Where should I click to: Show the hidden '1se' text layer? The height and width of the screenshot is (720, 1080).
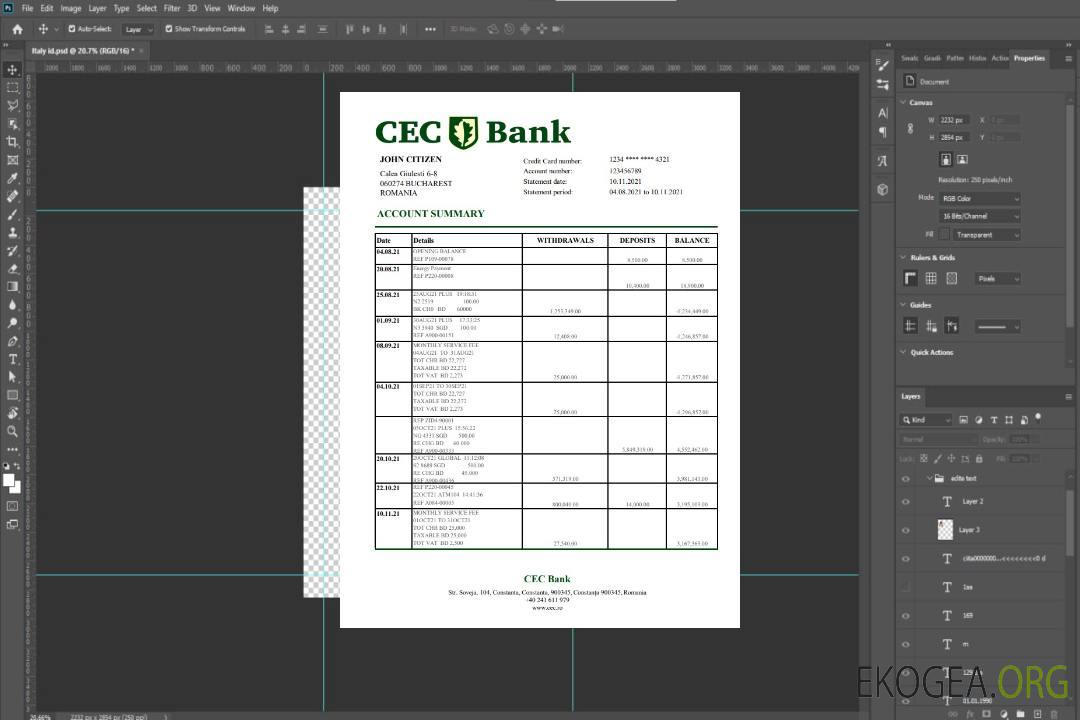point(906,587)
